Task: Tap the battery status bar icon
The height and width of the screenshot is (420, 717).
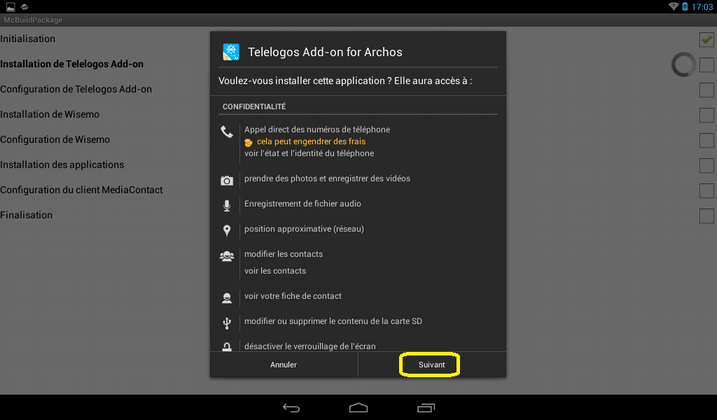Action: tap(685, 6)
